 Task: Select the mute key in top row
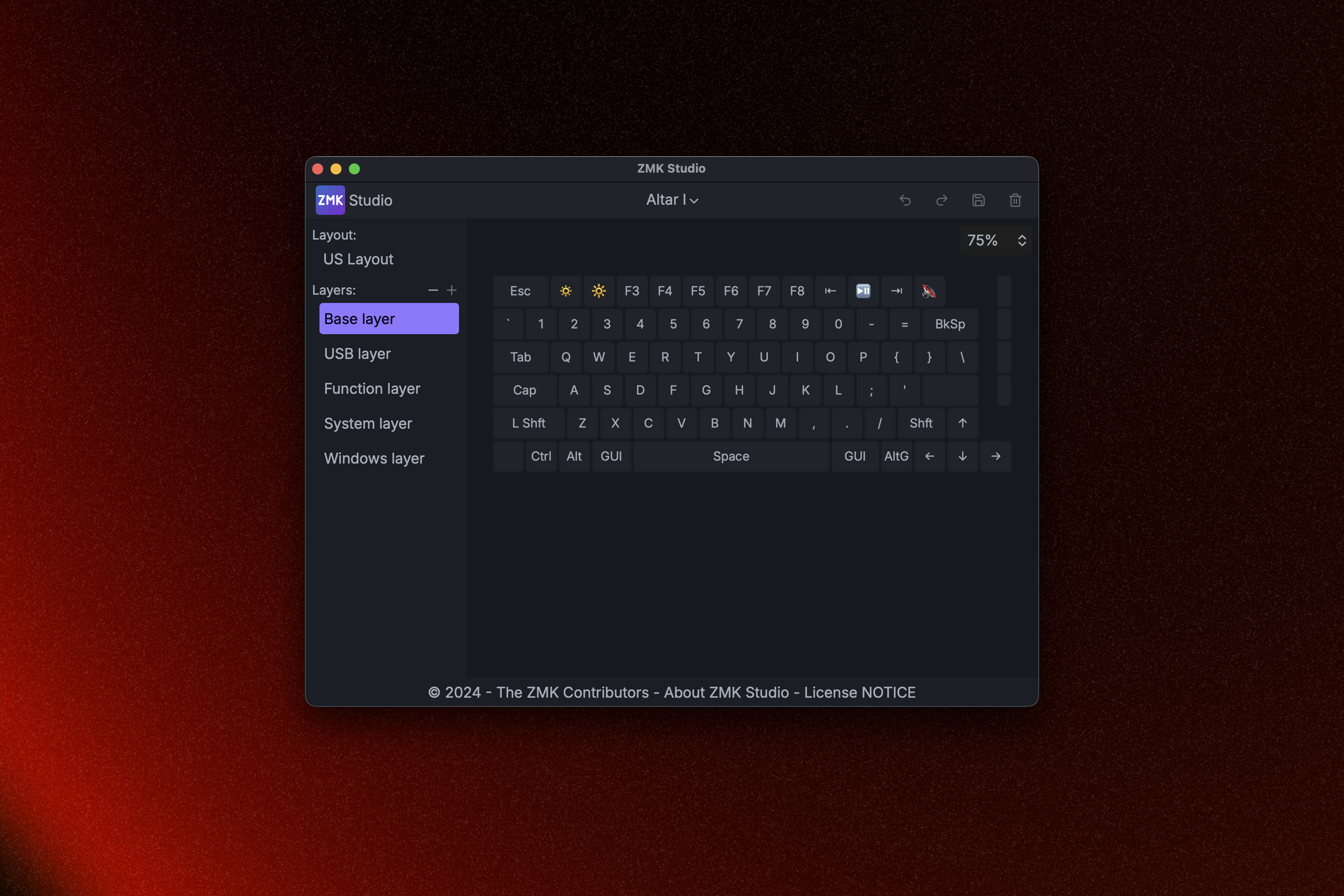click(929, 291)
